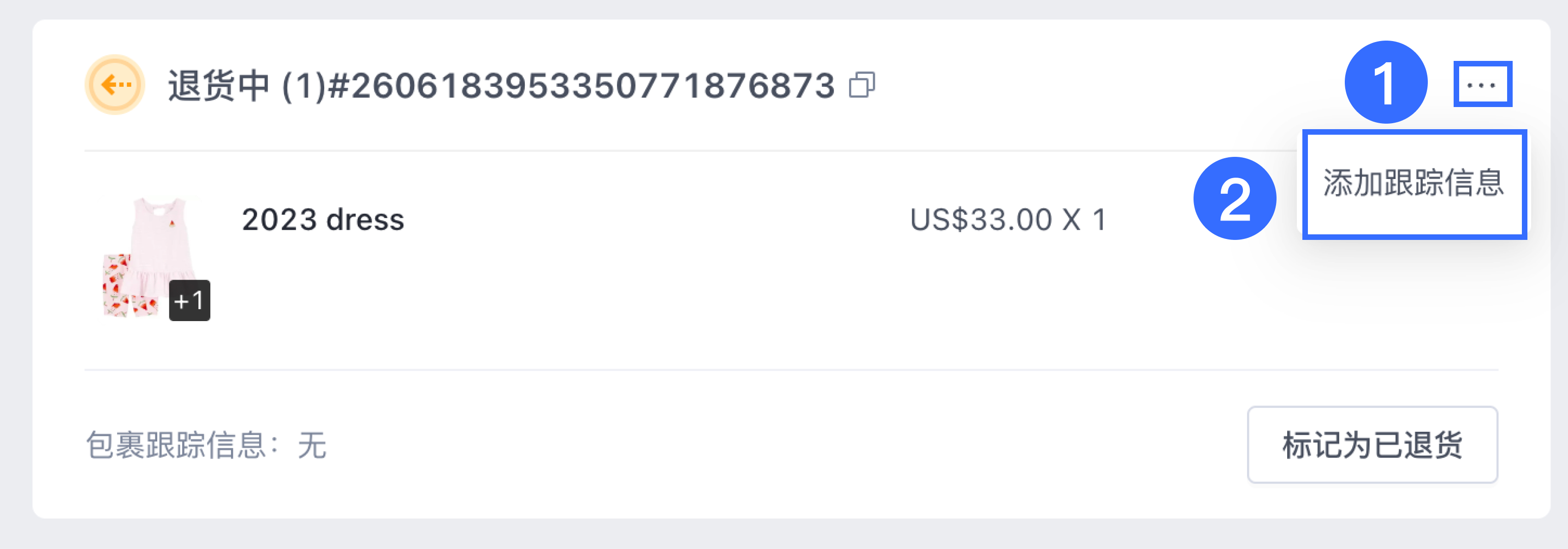Click the 标记为已退货 button
1568x549 pixels.
(1372, 444)
